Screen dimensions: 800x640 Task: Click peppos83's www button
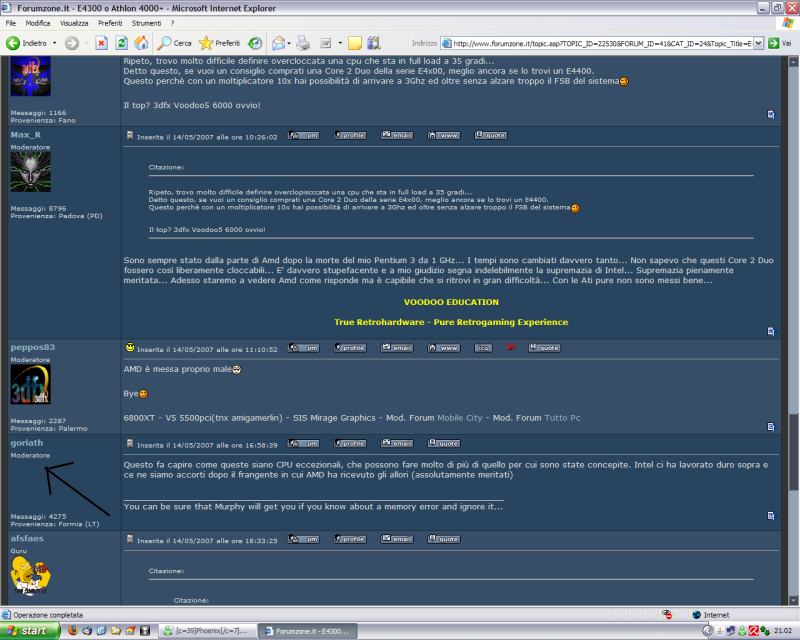(x=444, y=348)
